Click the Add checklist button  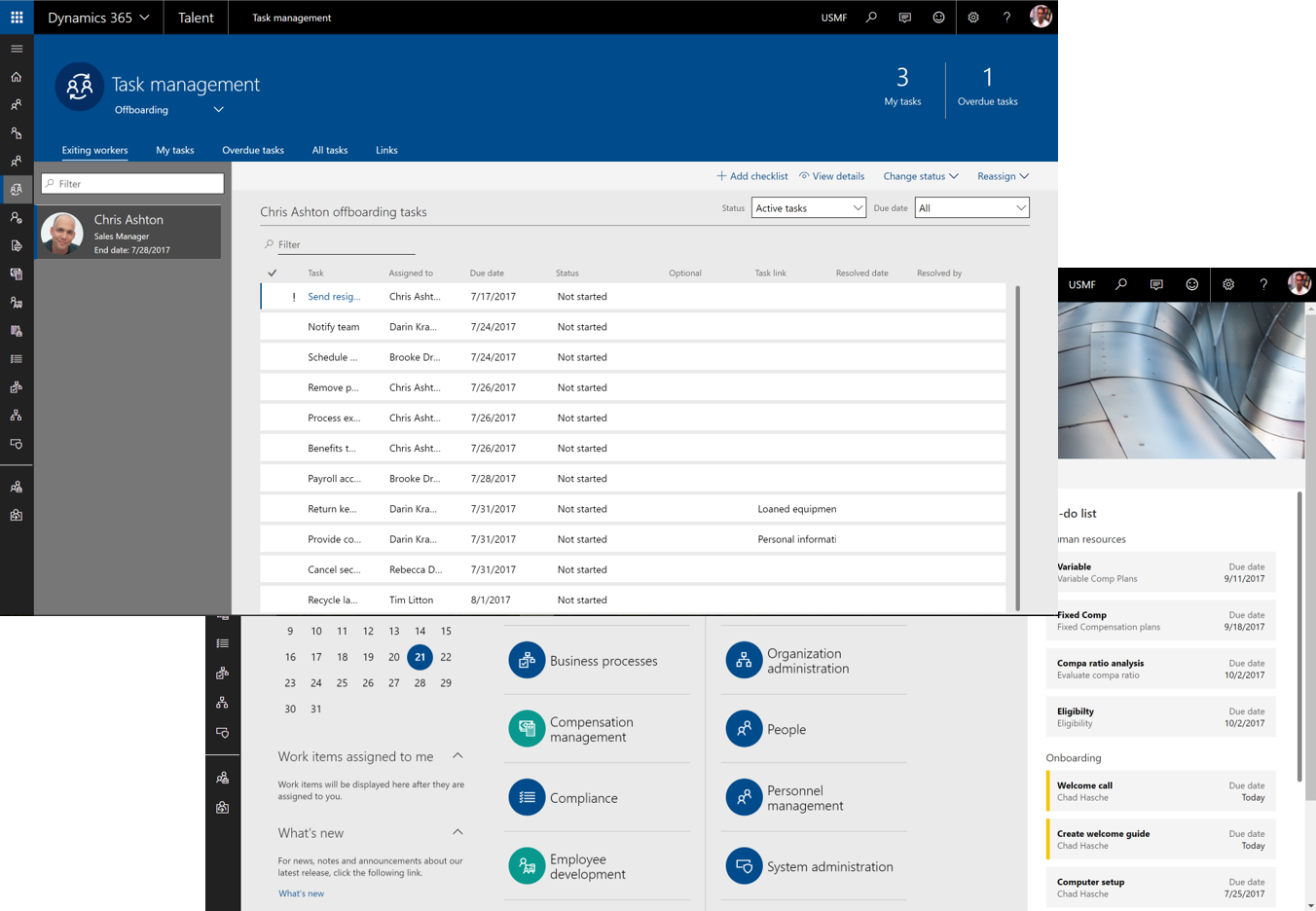752,176
